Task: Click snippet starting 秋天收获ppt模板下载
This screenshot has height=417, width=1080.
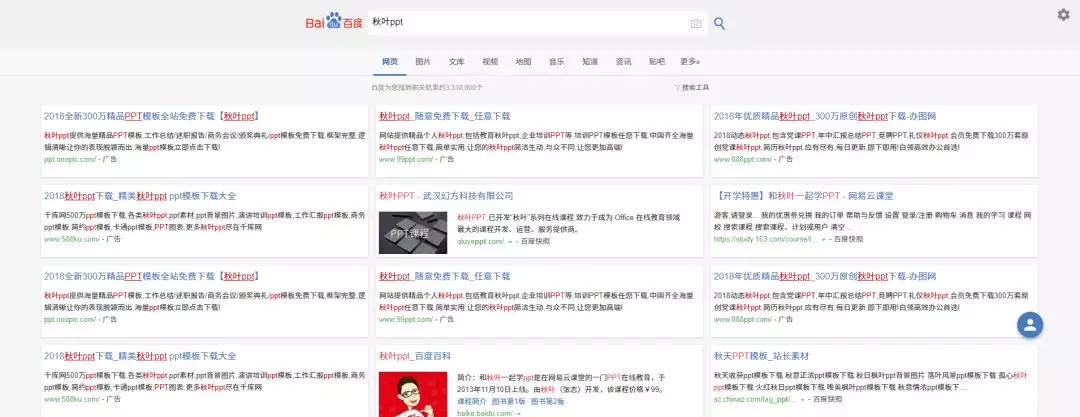Action: (871, 381)
